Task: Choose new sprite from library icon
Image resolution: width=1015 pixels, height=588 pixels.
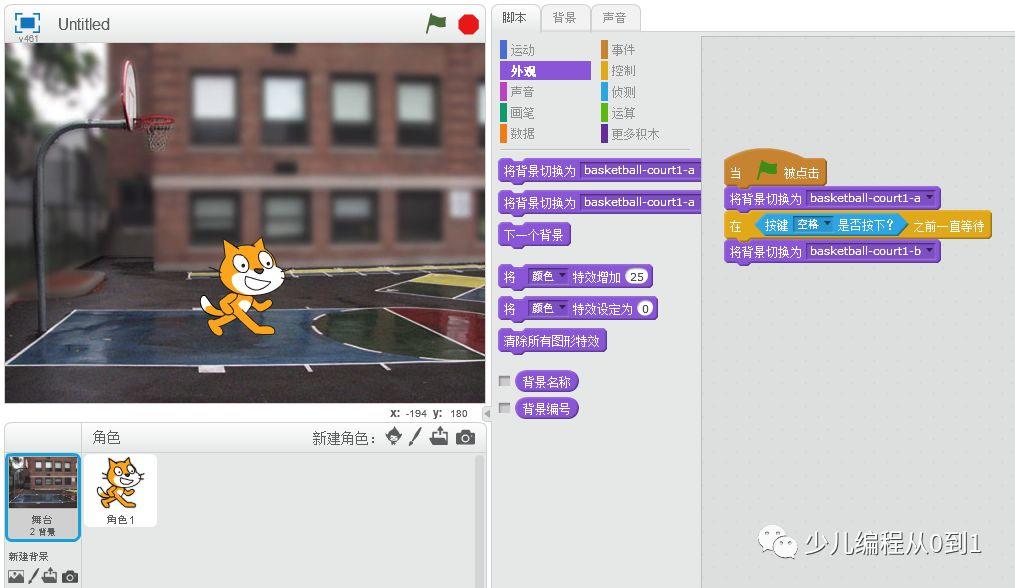Action: click(x=393, y=437)
